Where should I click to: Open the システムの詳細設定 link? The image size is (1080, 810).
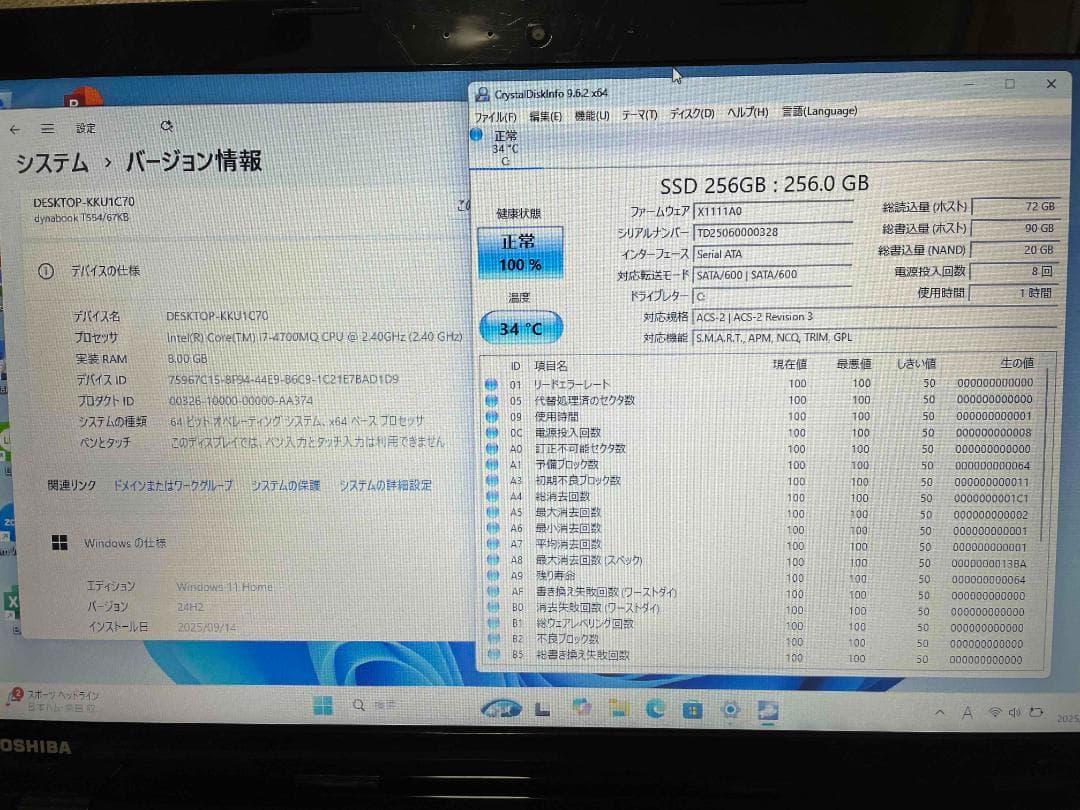[384, 484]
